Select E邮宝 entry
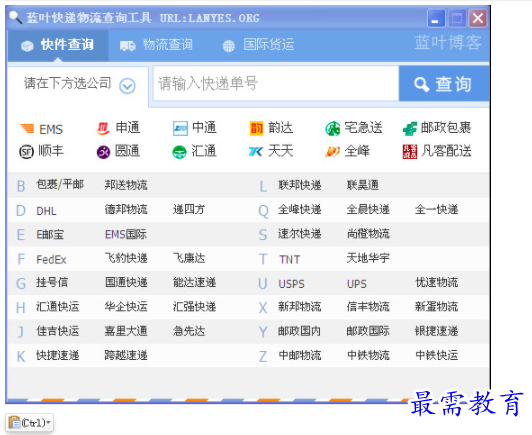 pyautogui.click(x=50, y=234)
